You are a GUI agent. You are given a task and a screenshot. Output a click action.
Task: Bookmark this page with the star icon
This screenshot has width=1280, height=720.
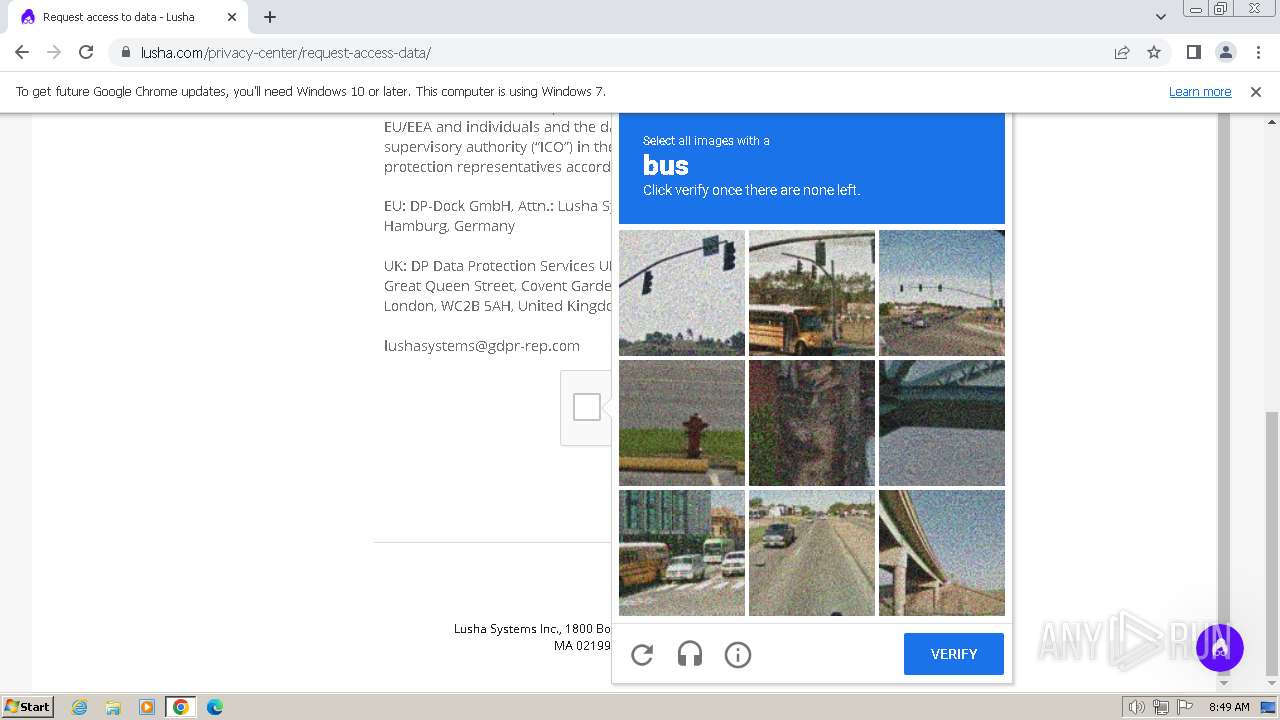1154,52
